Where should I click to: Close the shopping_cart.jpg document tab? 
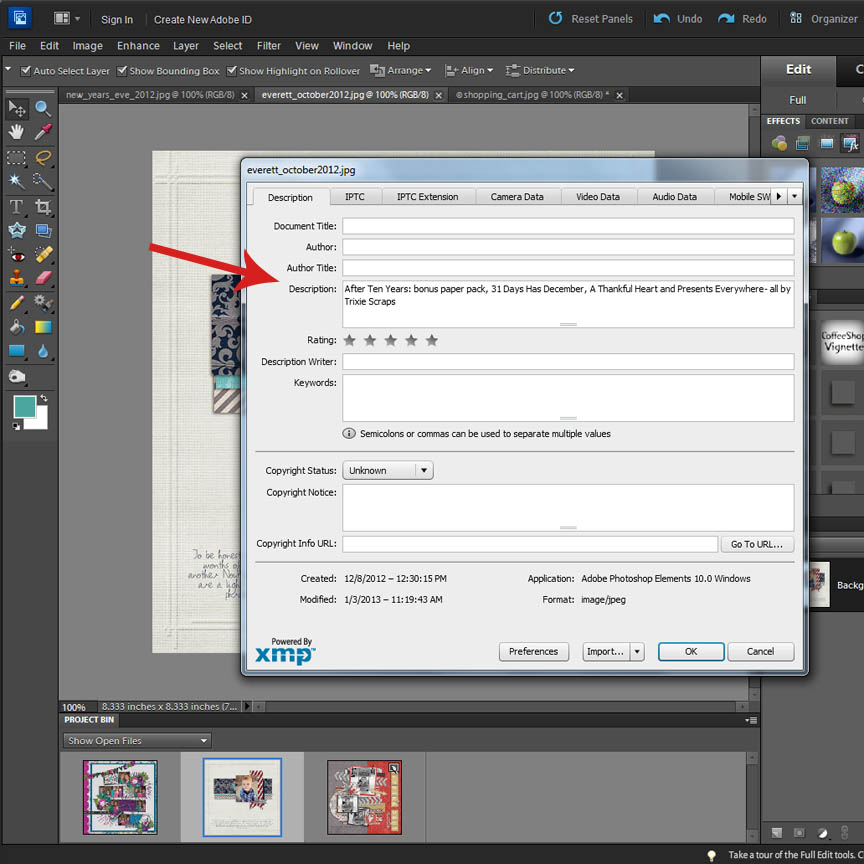[619, 95]
